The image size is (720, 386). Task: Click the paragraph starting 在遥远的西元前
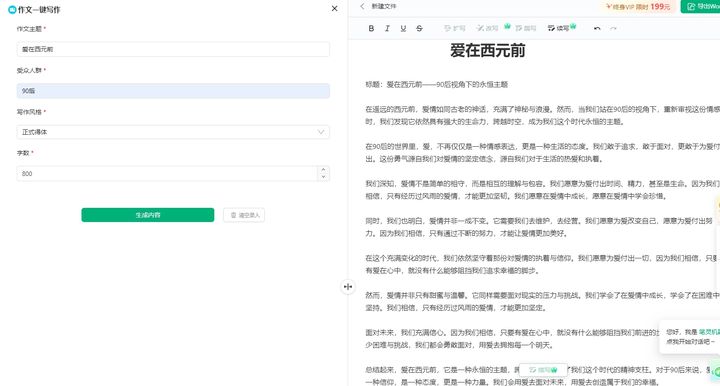pyautogui.click(x=542, y=116)
